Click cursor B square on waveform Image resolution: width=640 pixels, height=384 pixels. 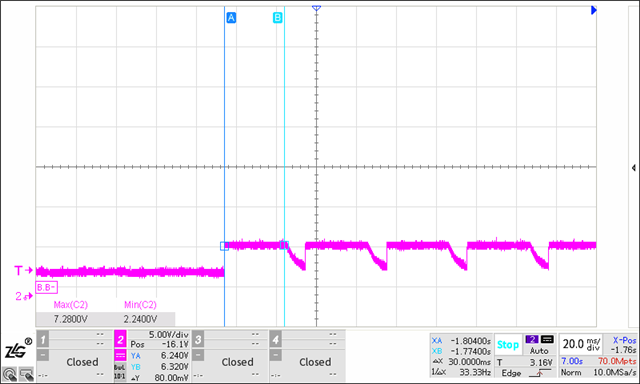point(284,245)
